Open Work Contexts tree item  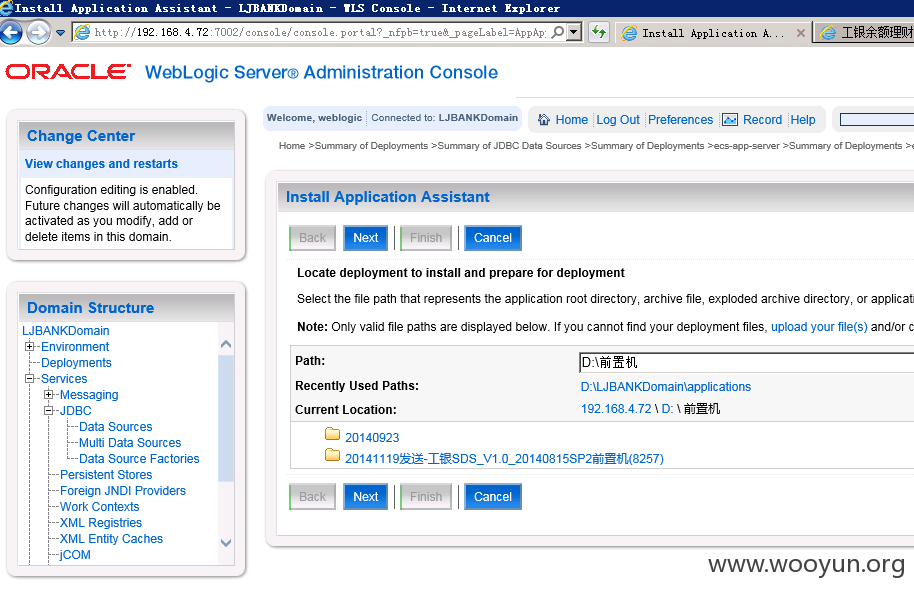click(x=99, y=507)
